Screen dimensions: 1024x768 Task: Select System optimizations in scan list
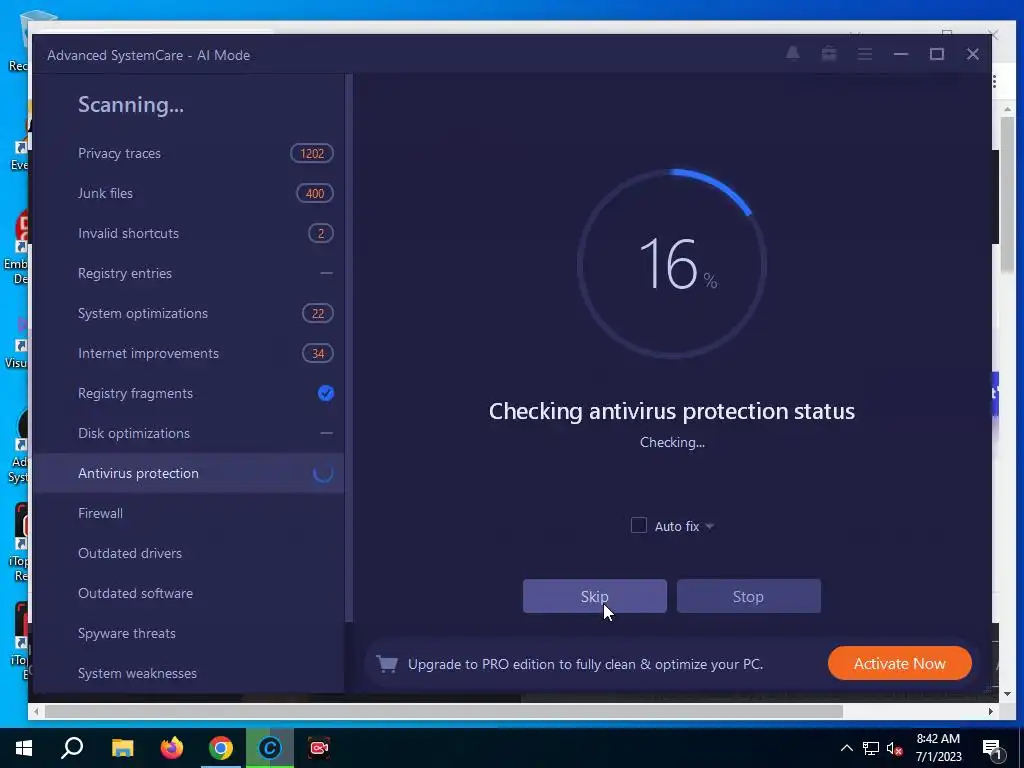[189, 313]
